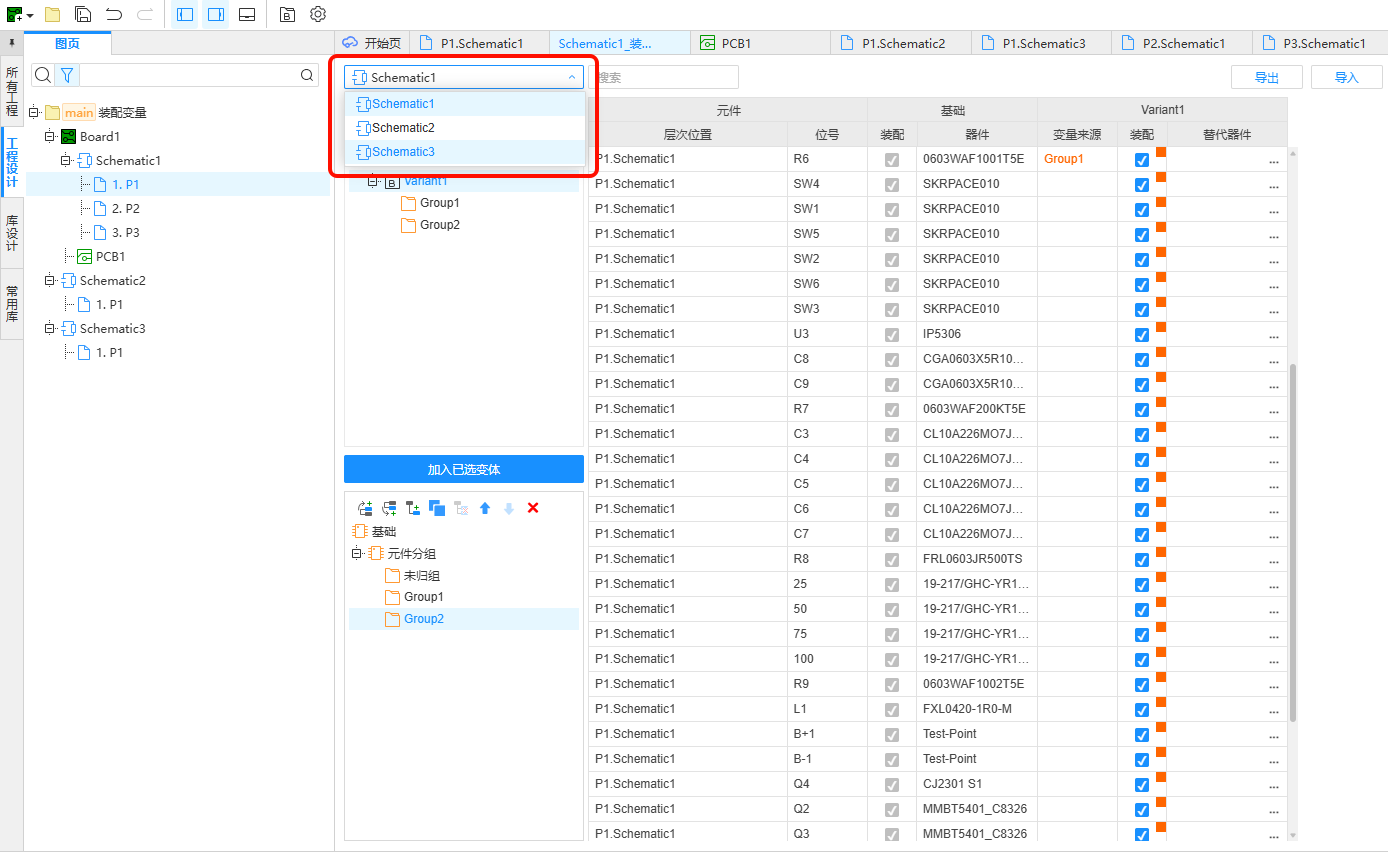Click the blue copy/duplicate group icon
Image resolution: width=1388 pixels, height=852 pixels.
pos(437,508)
